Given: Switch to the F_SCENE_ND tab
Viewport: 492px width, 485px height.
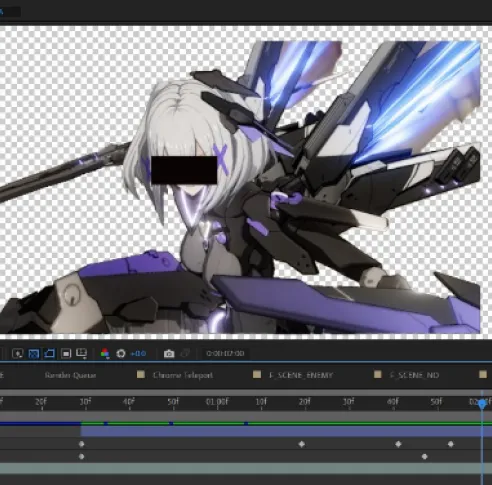Looking at the screenshot, I should point(414,375).
